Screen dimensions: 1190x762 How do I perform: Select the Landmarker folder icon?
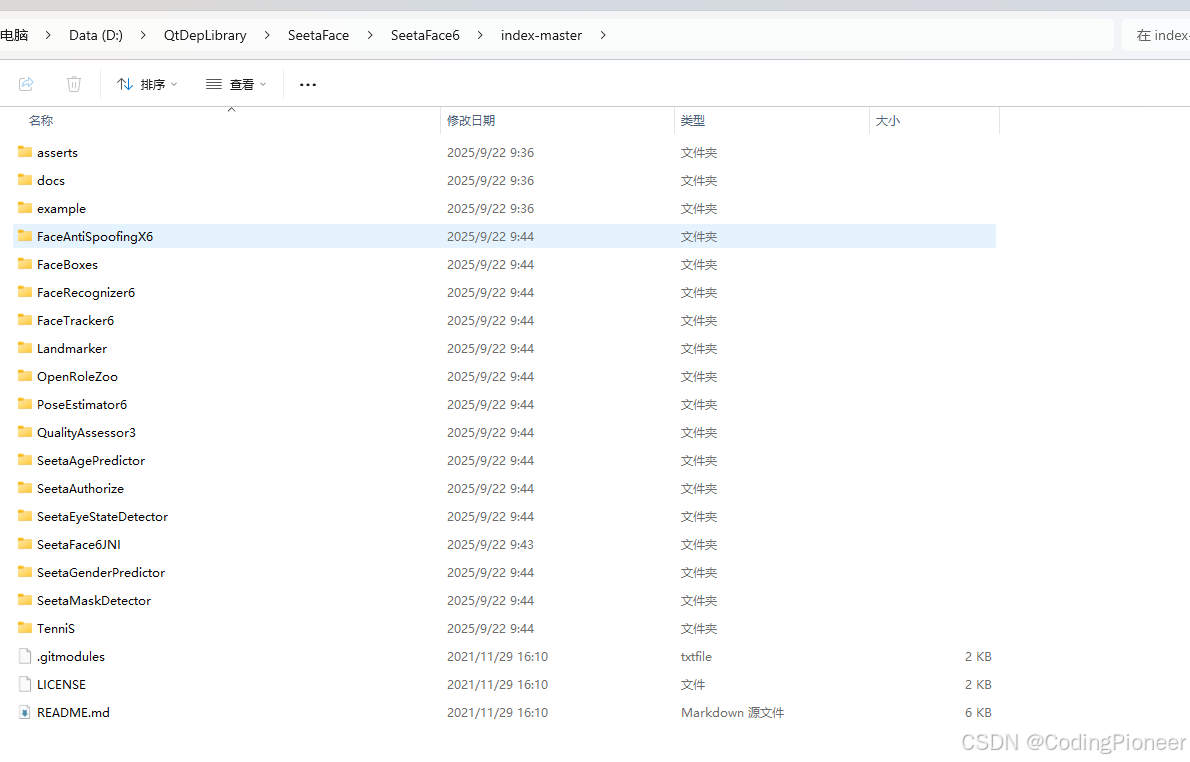25,348
